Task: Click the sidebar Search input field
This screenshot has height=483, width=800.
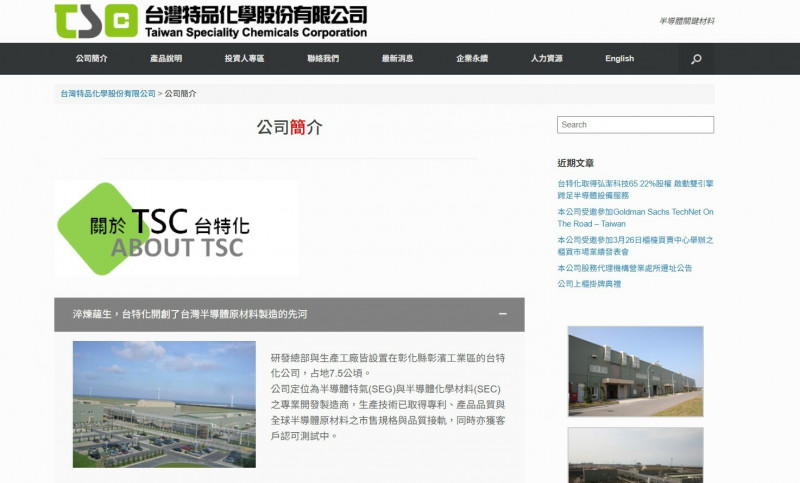Action: 635,125
